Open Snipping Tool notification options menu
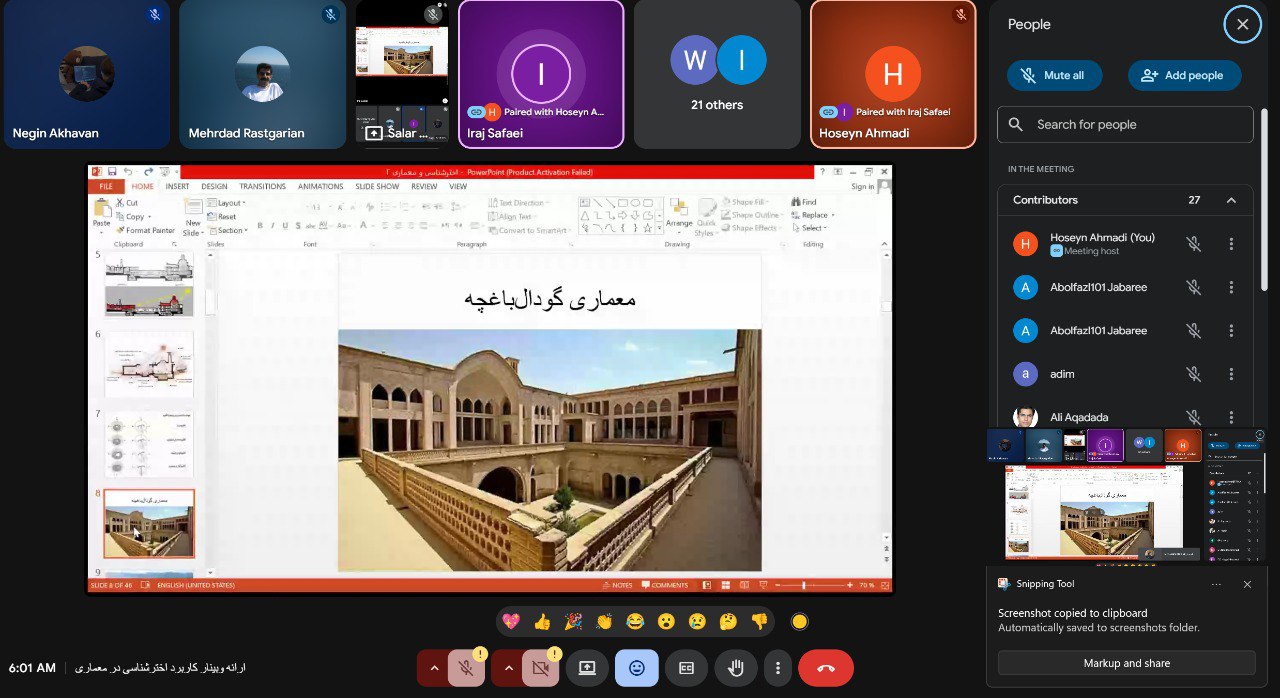Screen dimensions: 1280x698 1216,584
